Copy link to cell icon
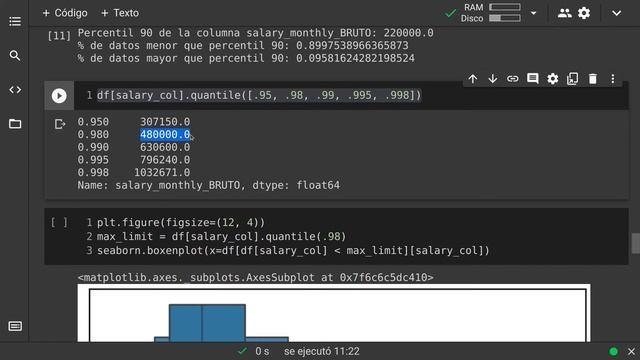This screenshot has width=640, height=360. coord(513,79)
